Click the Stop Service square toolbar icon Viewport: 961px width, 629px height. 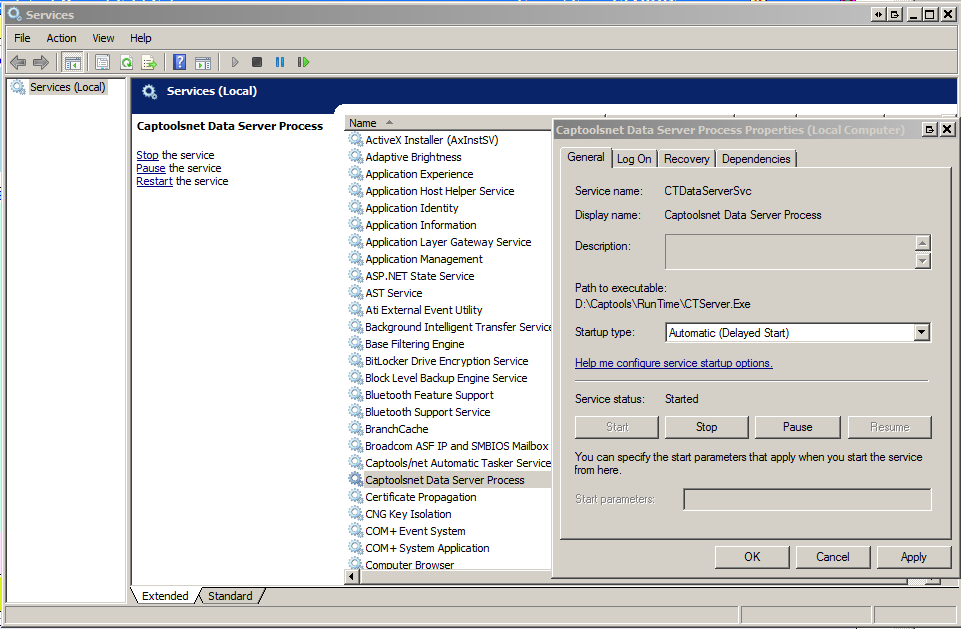(x=257, y=62)
